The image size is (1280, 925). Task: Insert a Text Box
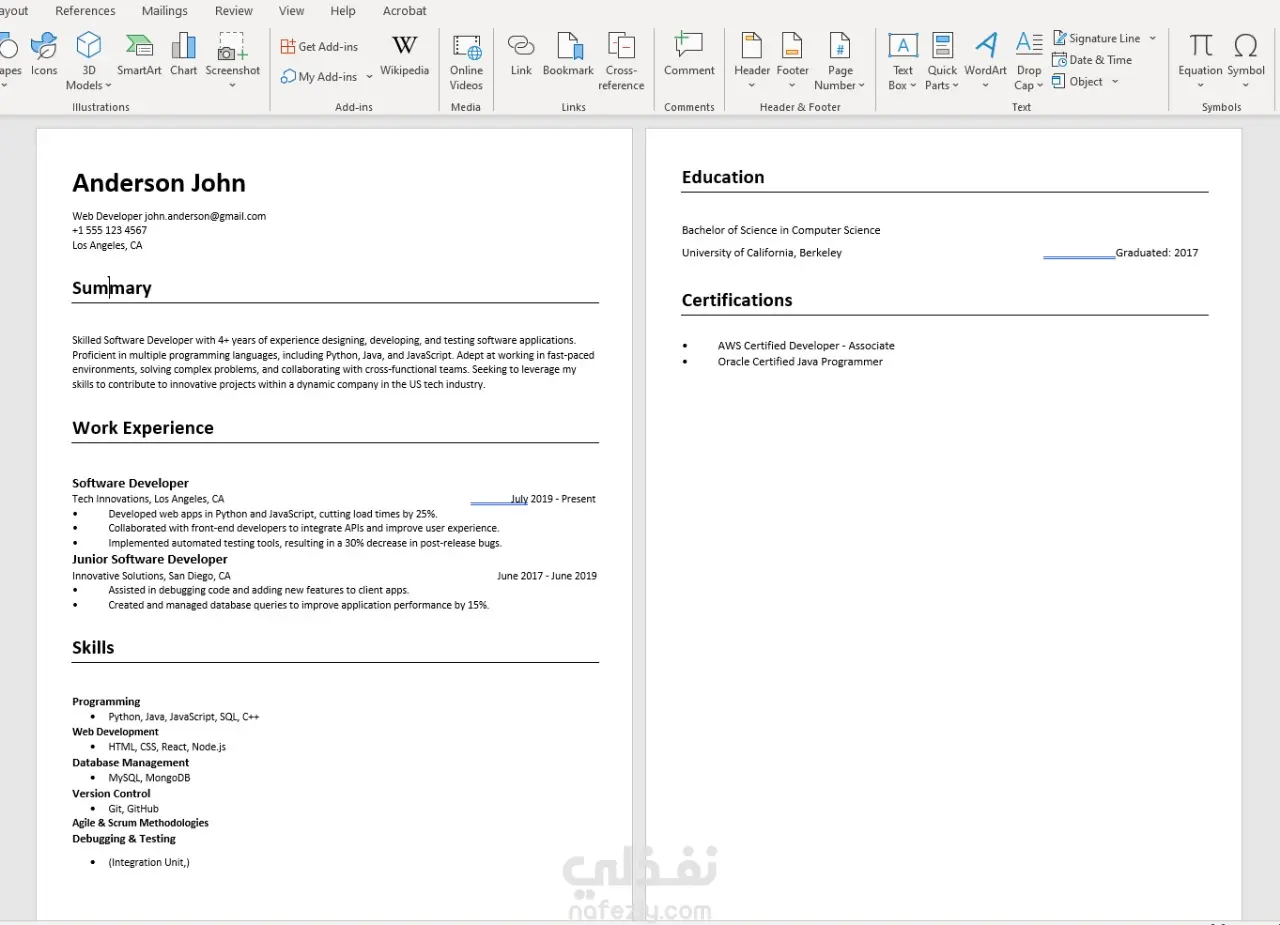pyautogui.click(x=902, y=62)
